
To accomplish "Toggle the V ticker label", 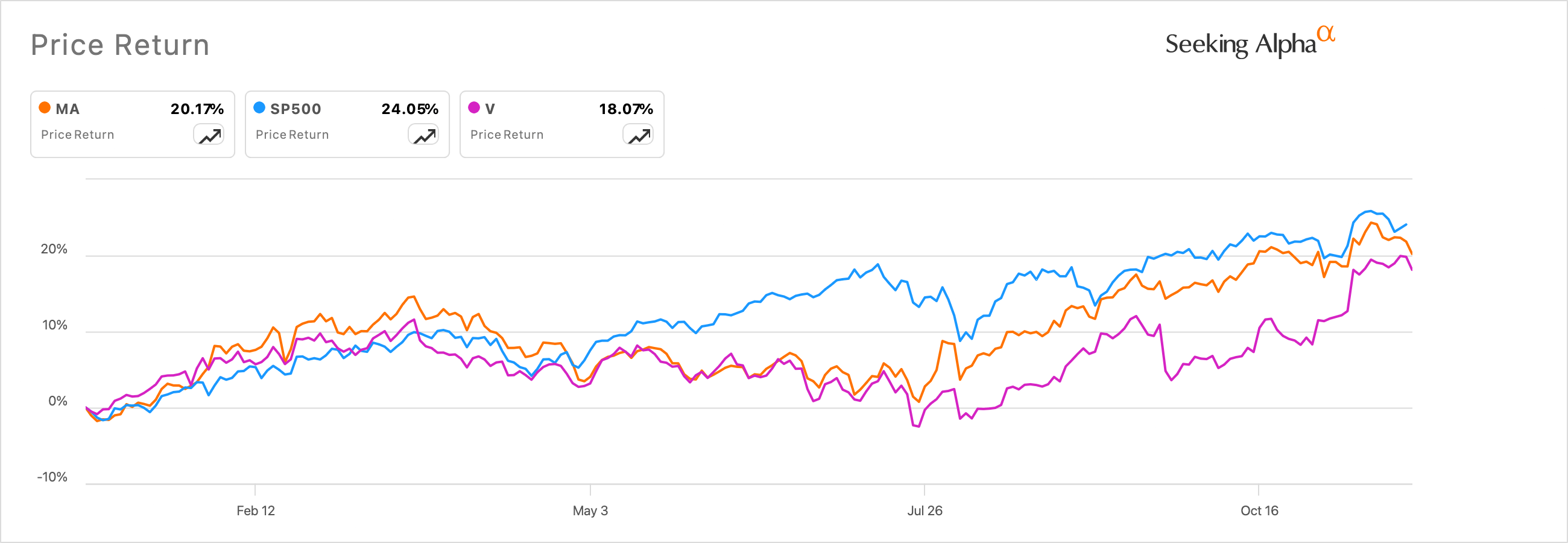I will pos(490,109).
